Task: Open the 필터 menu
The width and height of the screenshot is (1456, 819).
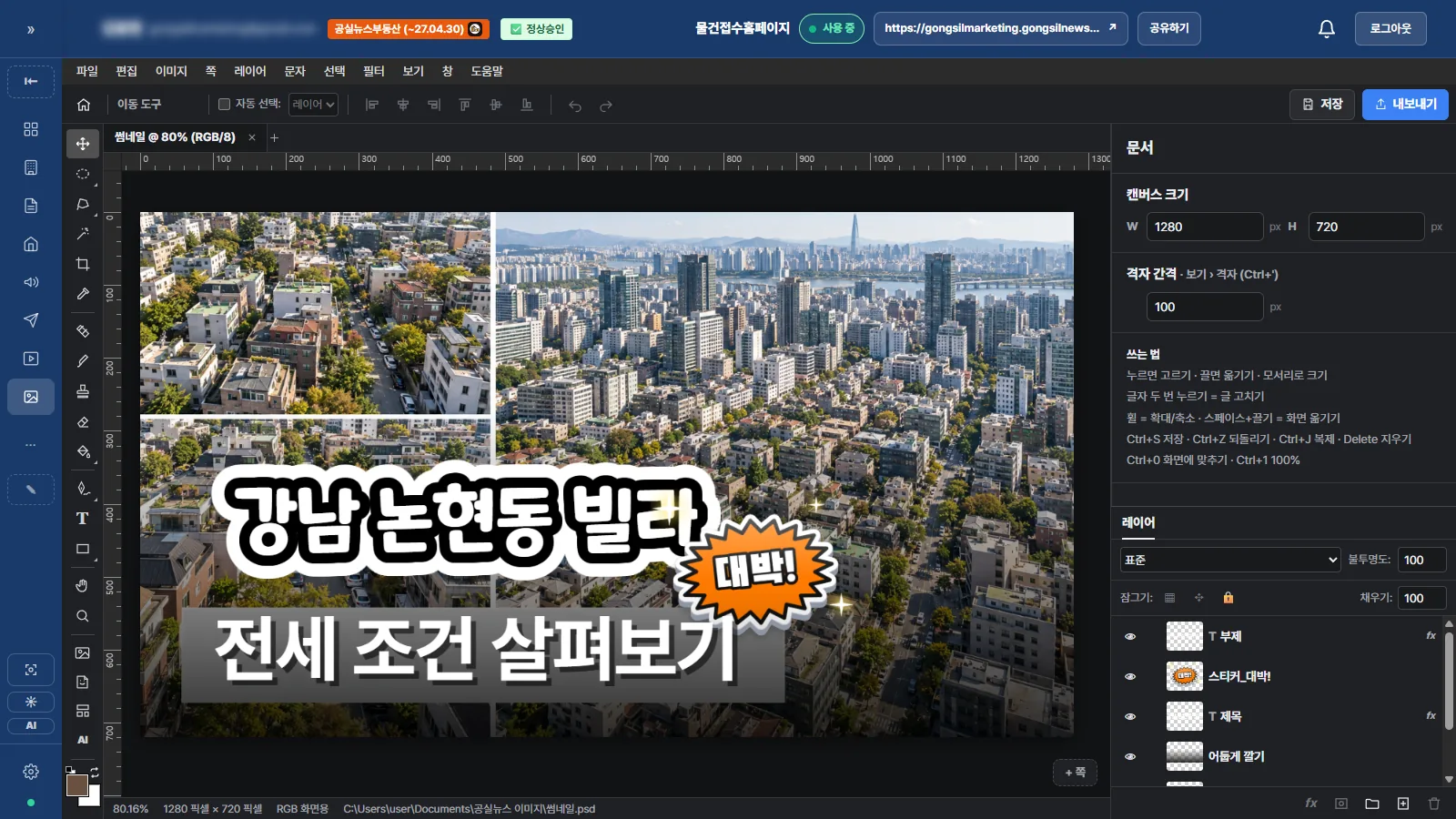Action: (x=374, y=71)
